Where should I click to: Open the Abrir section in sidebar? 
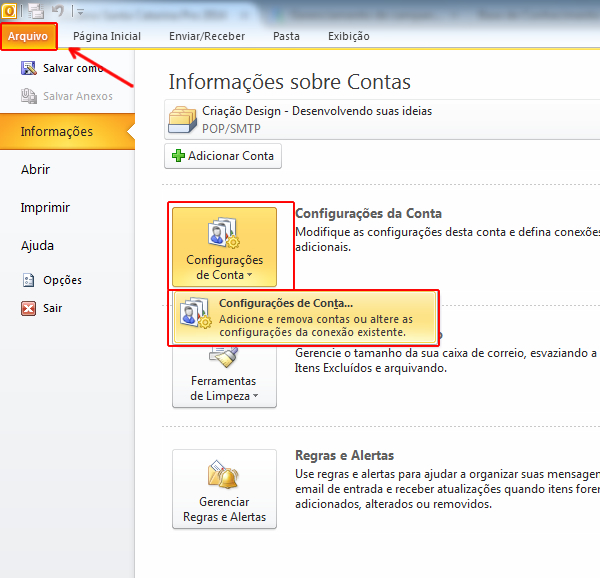click(x=36, y=170)
